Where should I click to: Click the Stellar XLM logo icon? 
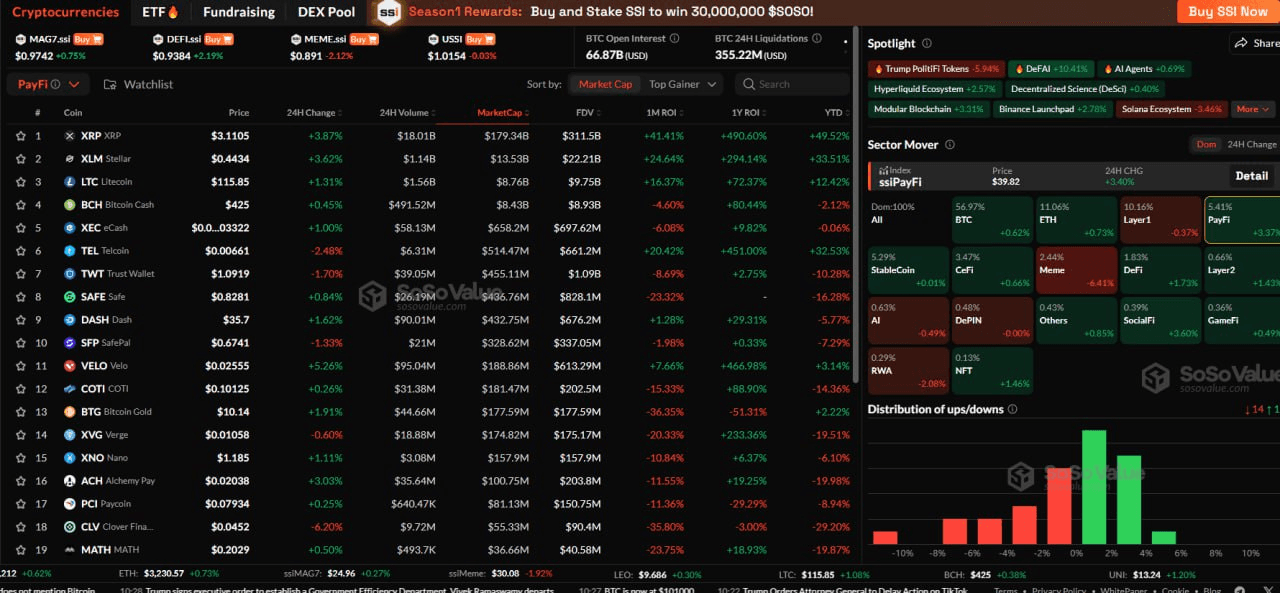[70, 159]
